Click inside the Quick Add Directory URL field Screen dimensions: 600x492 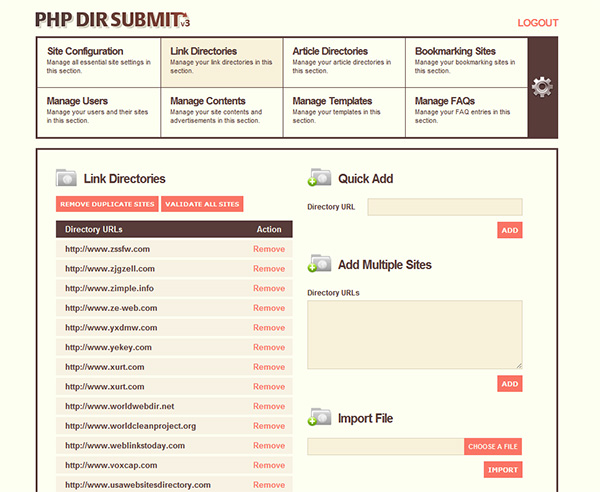point(444,207)
